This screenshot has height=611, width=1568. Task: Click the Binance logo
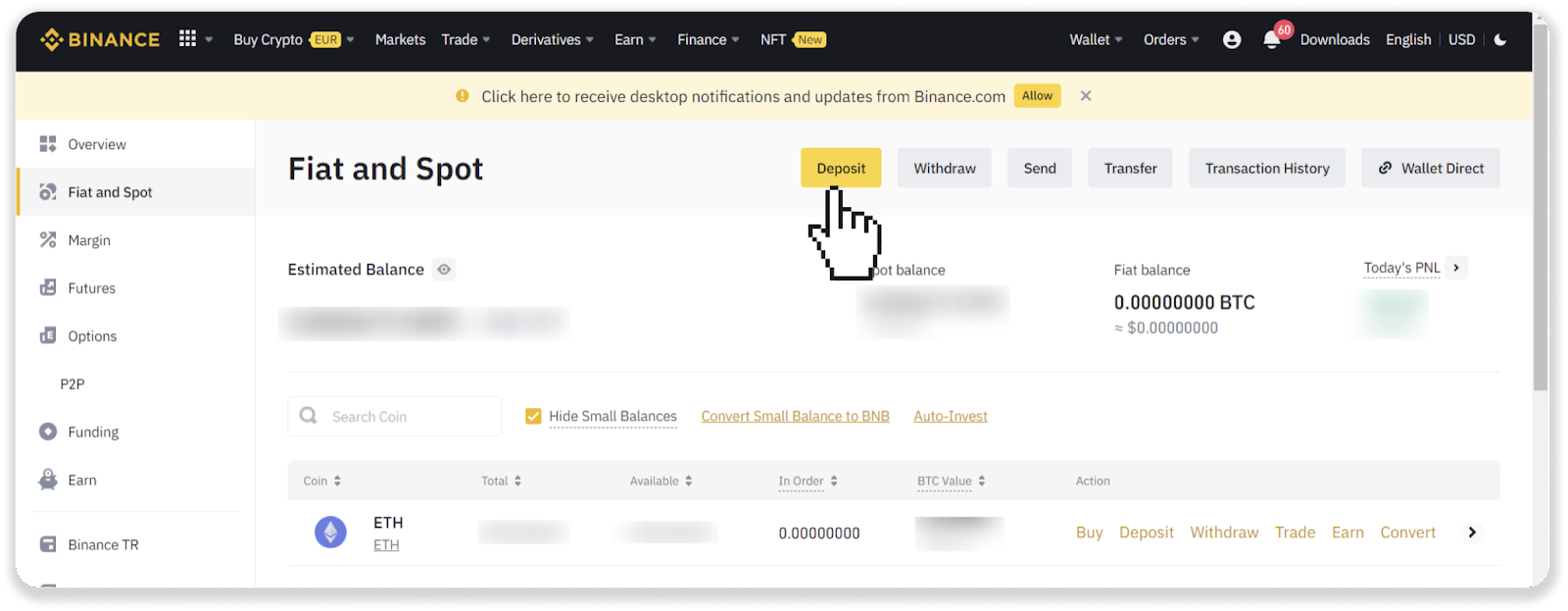pyautogui.click(x=100, y=40)
